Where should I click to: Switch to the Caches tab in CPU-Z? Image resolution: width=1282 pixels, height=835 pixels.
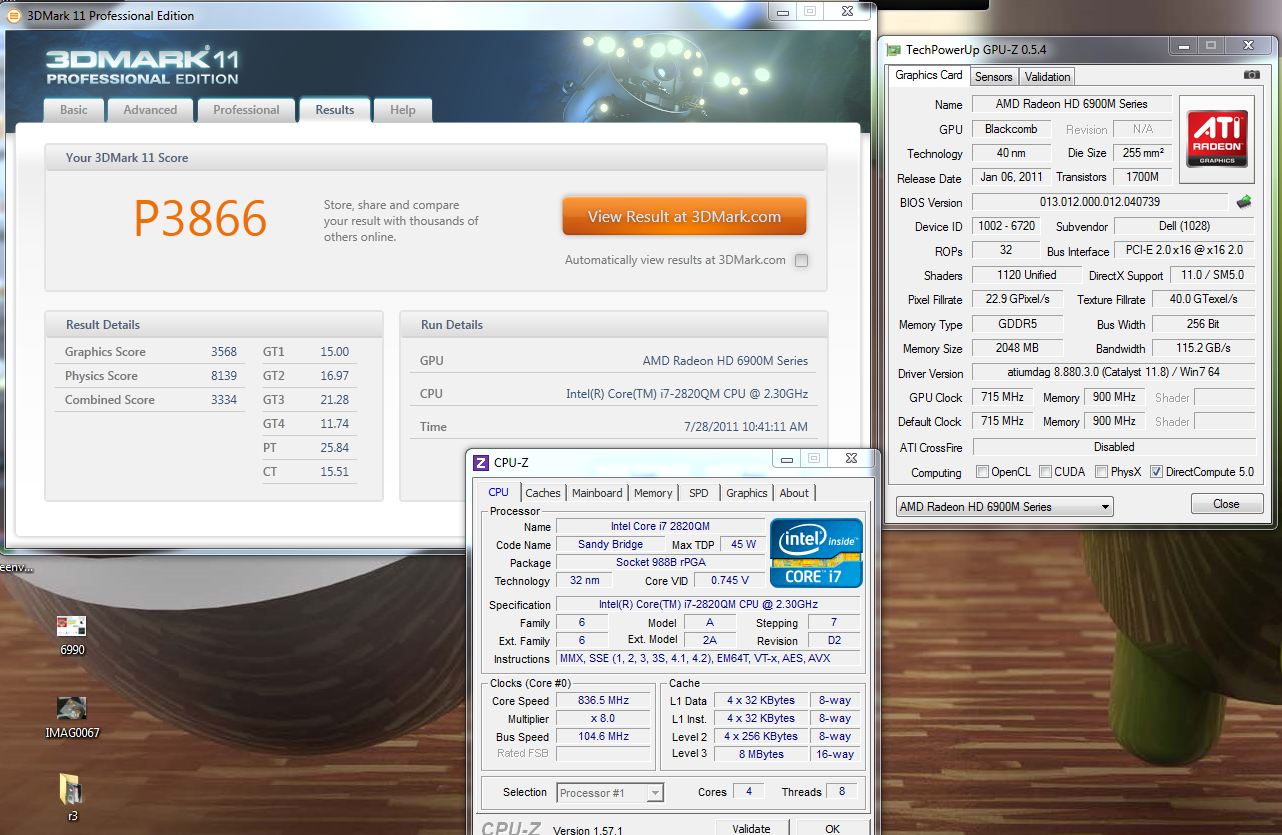click(543, 493)
